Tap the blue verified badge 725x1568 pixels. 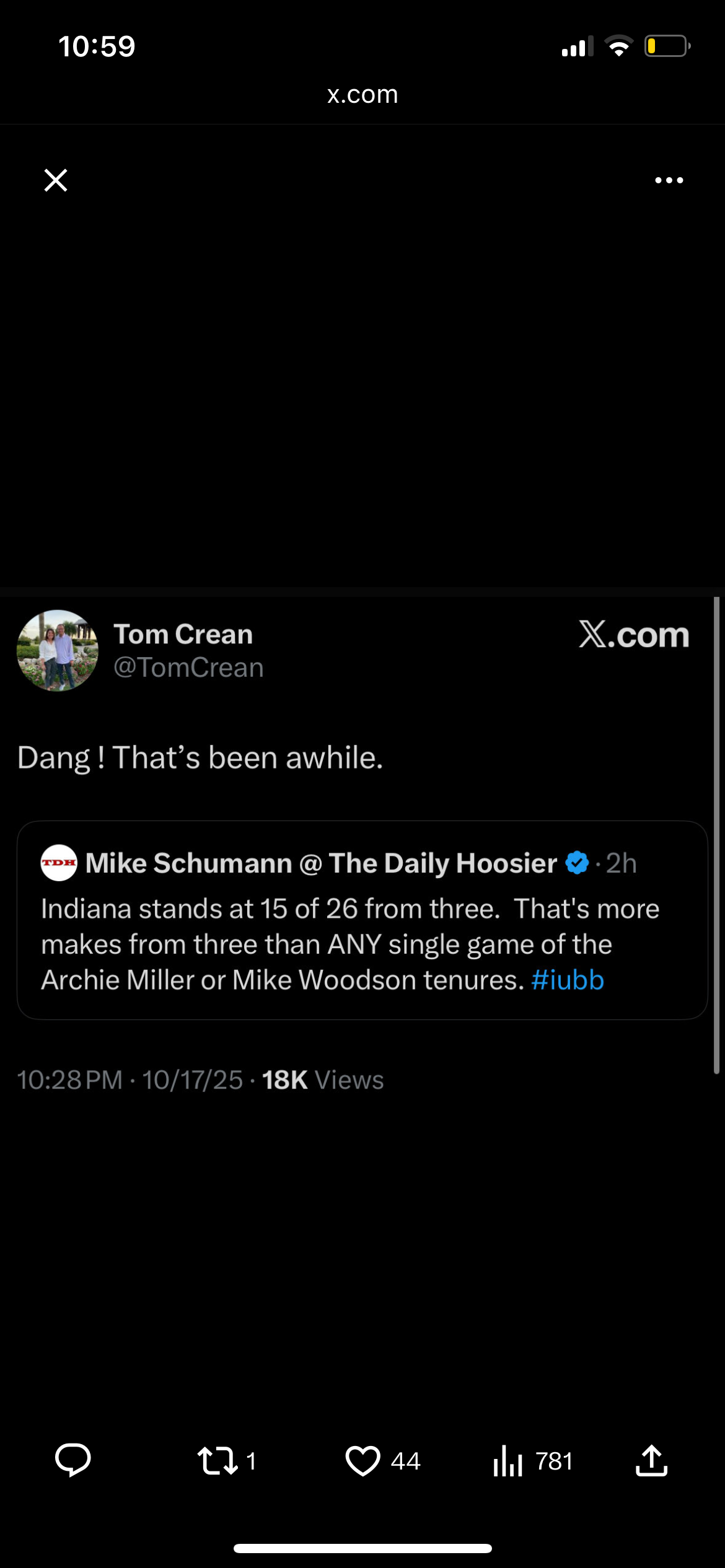tap(577, 863)
